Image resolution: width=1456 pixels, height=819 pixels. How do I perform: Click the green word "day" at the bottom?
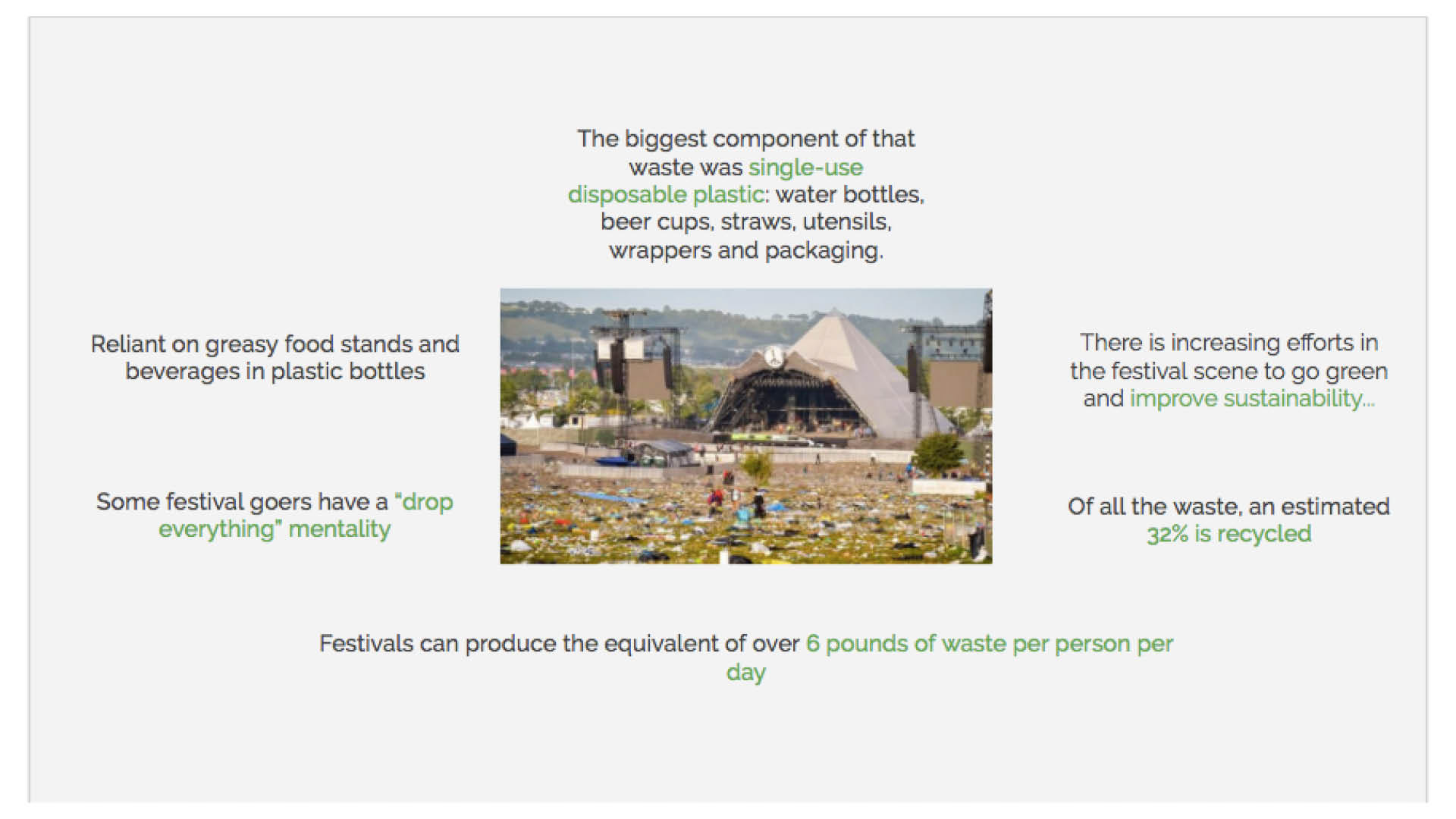click(x=745, y=673)
